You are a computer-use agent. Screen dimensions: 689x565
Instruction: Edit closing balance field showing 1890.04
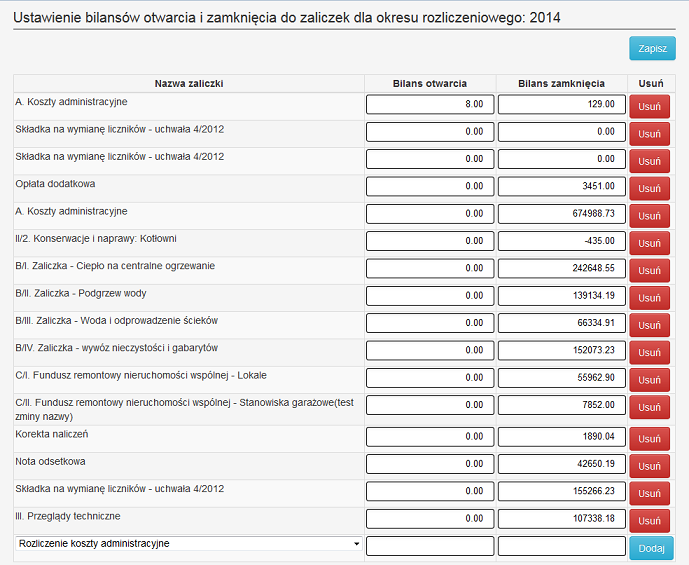click(x=562, y=436)
